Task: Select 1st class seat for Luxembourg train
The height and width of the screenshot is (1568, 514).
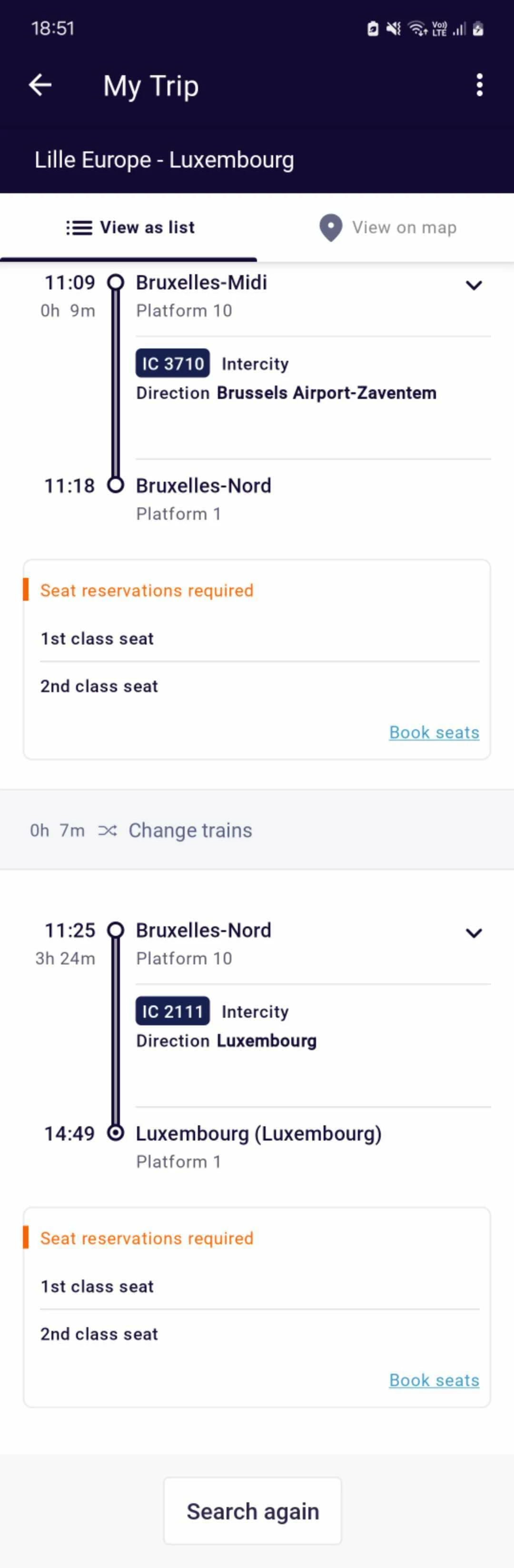Action: (x=97, y=1286)
